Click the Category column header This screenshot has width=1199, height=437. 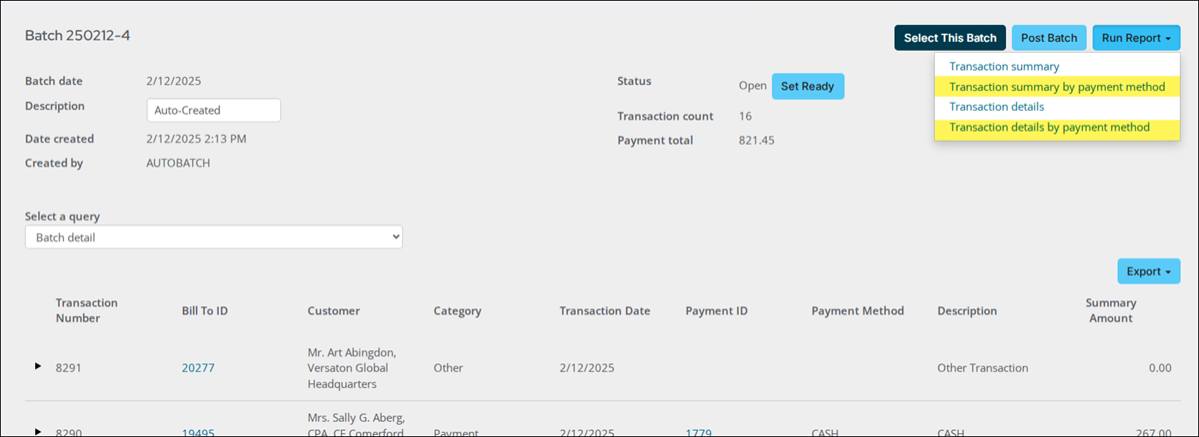point(457,311)
